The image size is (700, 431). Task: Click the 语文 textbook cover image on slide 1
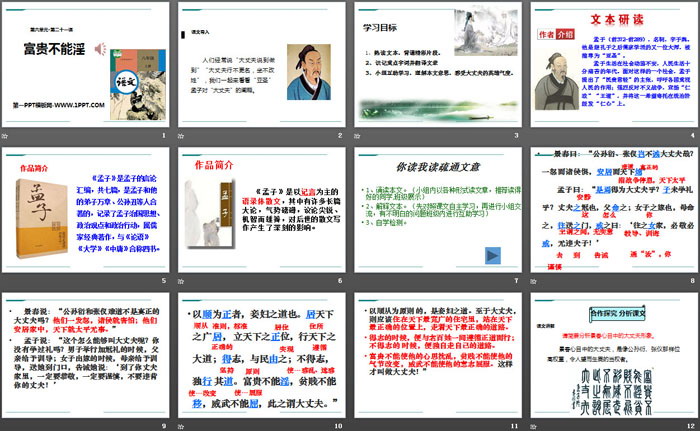(138, 84)
